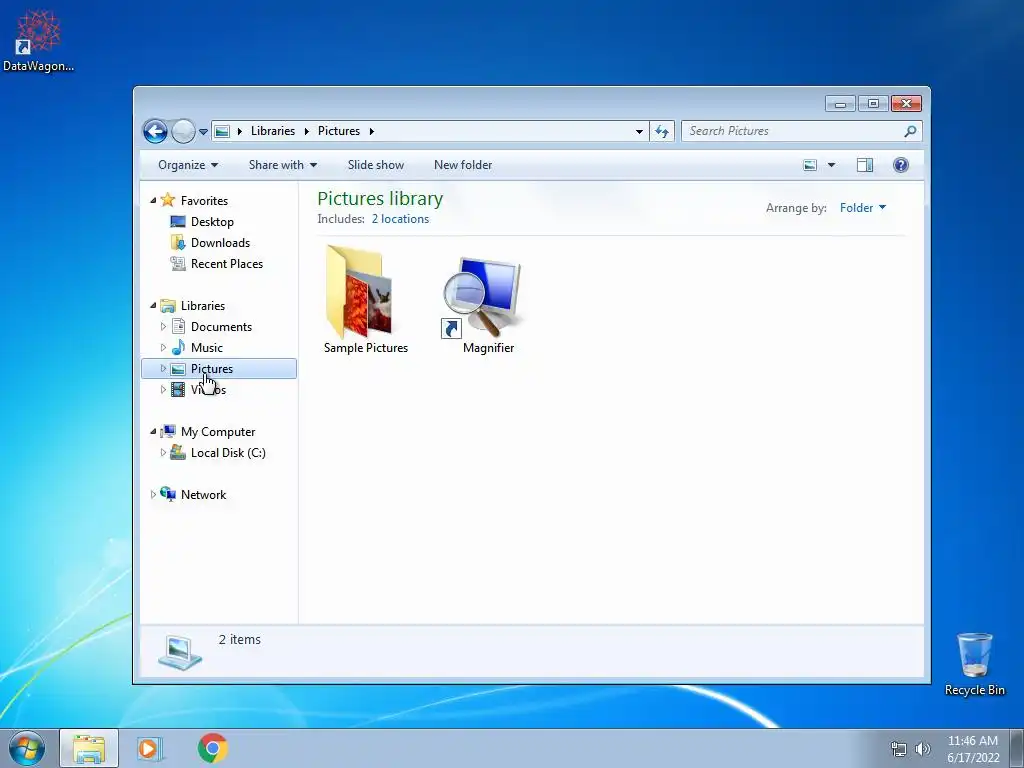The height and width of the screenshot is (768, 1024).
Task: Select Downloads in Favorites
Action: 220,243
